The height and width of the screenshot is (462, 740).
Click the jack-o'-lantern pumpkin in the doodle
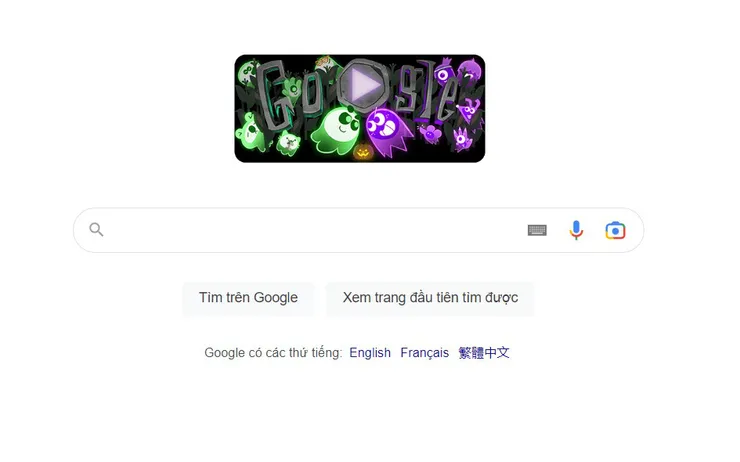[362, 152]
